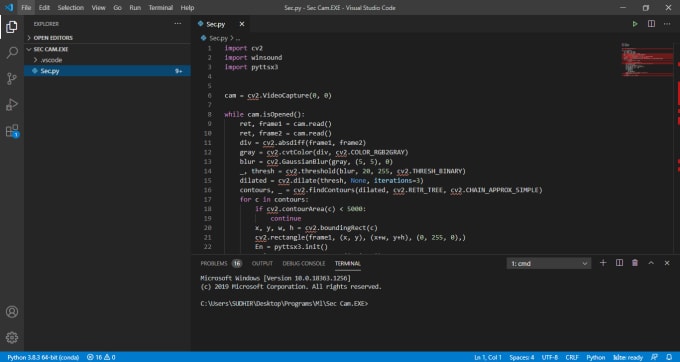Click 'import winsound' on line 2

[x=253, y=58]
